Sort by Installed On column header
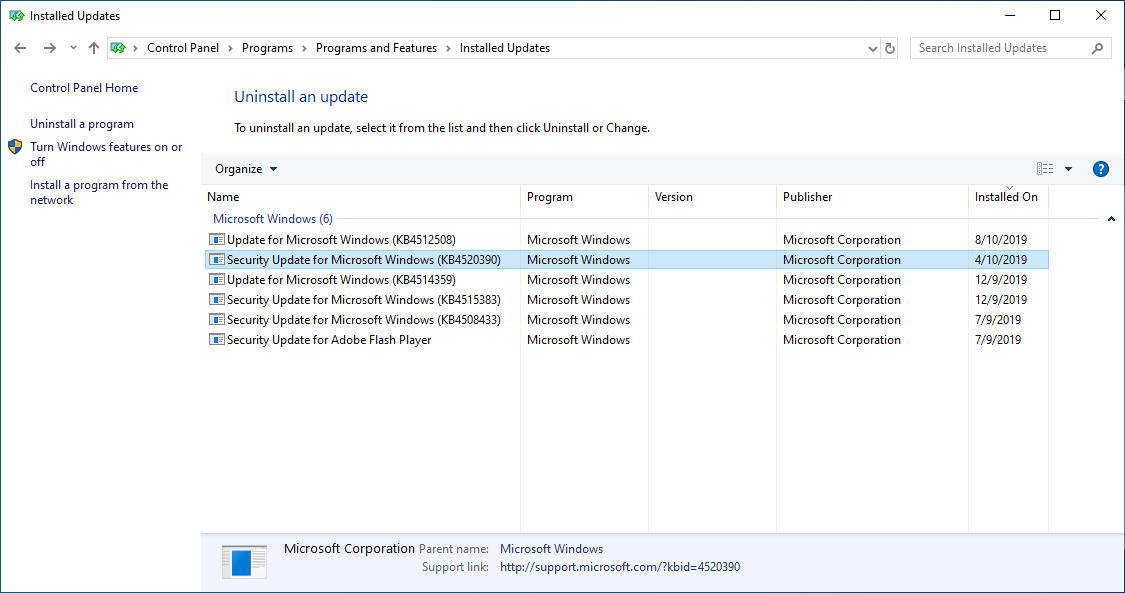The image size is (1125, 593). 1008,196
